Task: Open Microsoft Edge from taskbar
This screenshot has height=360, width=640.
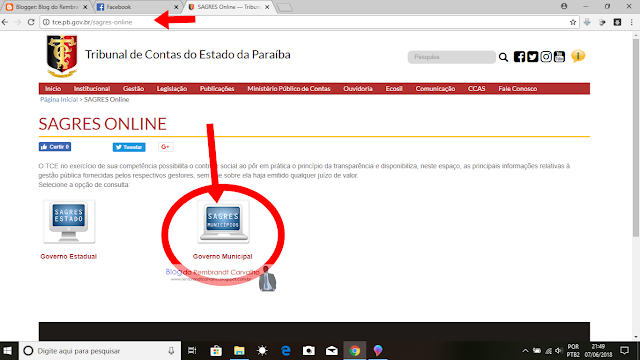Action: pos(285,351)
